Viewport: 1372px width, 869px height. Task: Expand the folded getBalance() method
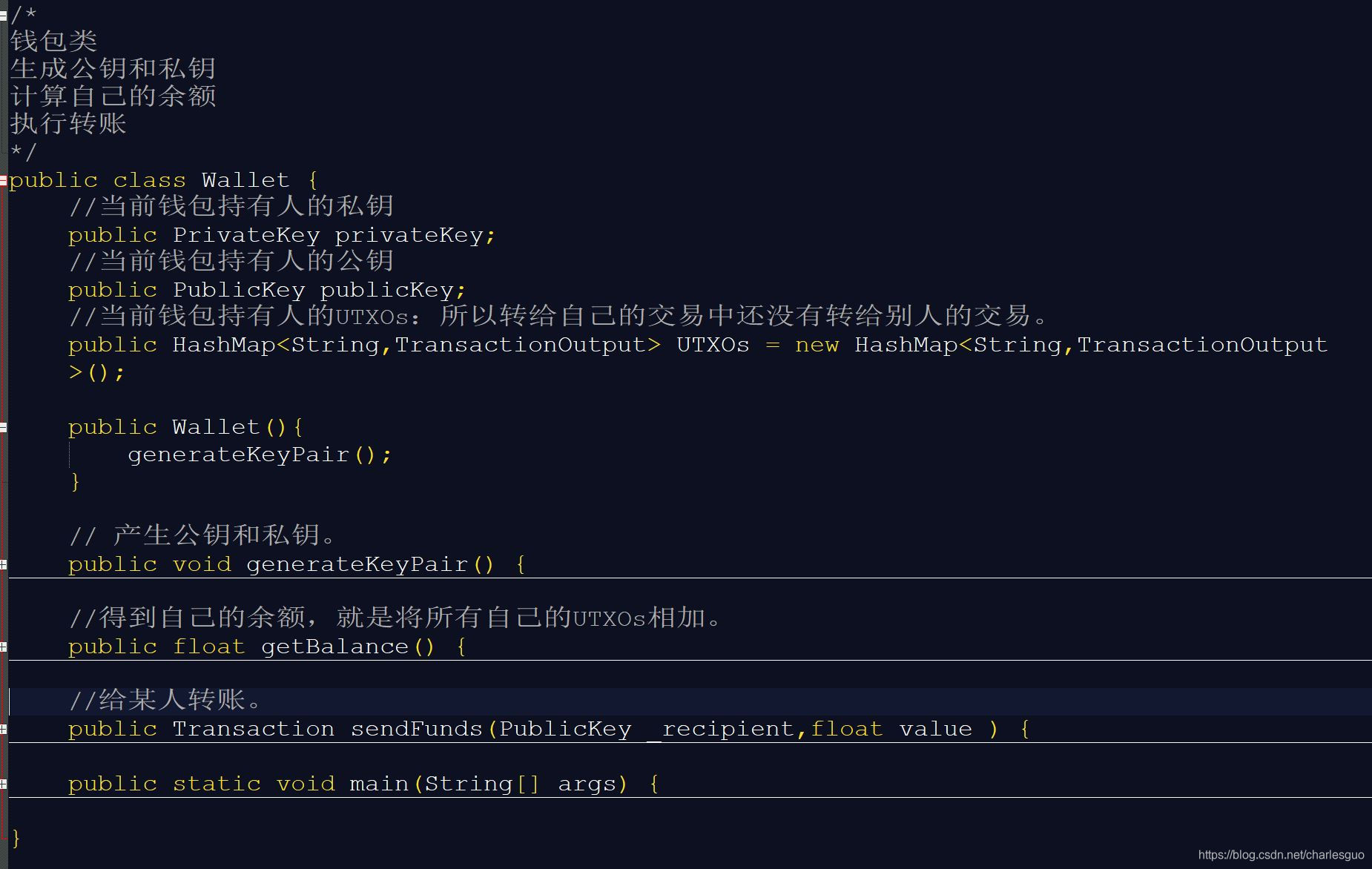[x=3, y=647]
